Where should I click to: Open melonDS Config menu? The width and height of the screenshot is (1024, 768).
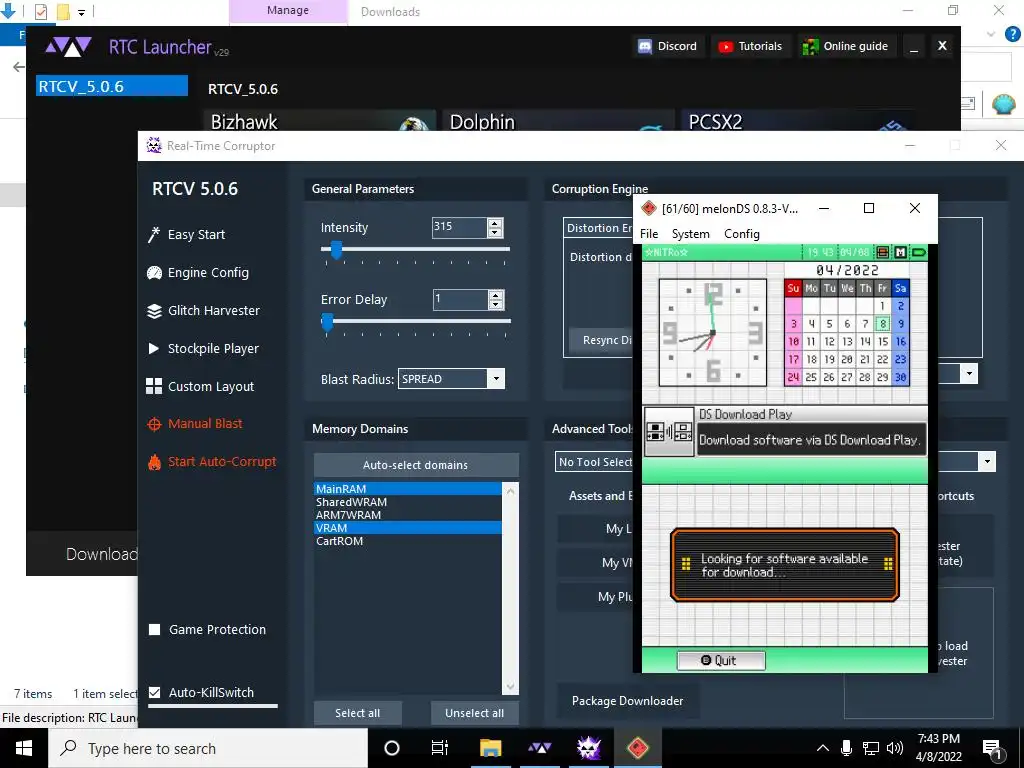click(741, 234)
